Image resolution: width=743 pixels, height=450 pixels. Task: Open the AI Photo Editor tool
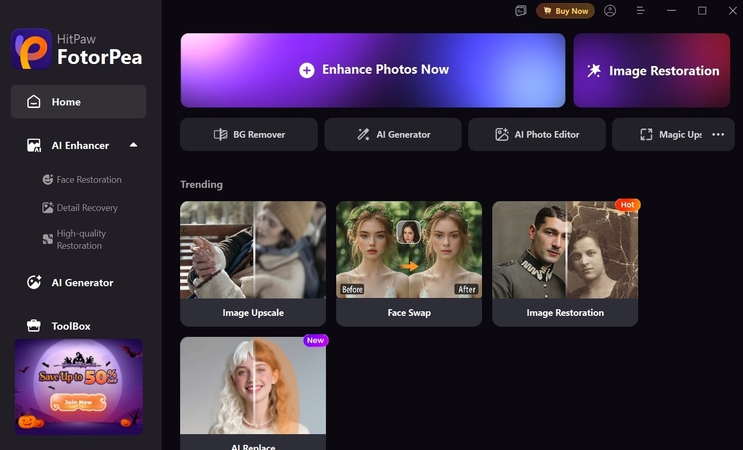coord(537,135)
